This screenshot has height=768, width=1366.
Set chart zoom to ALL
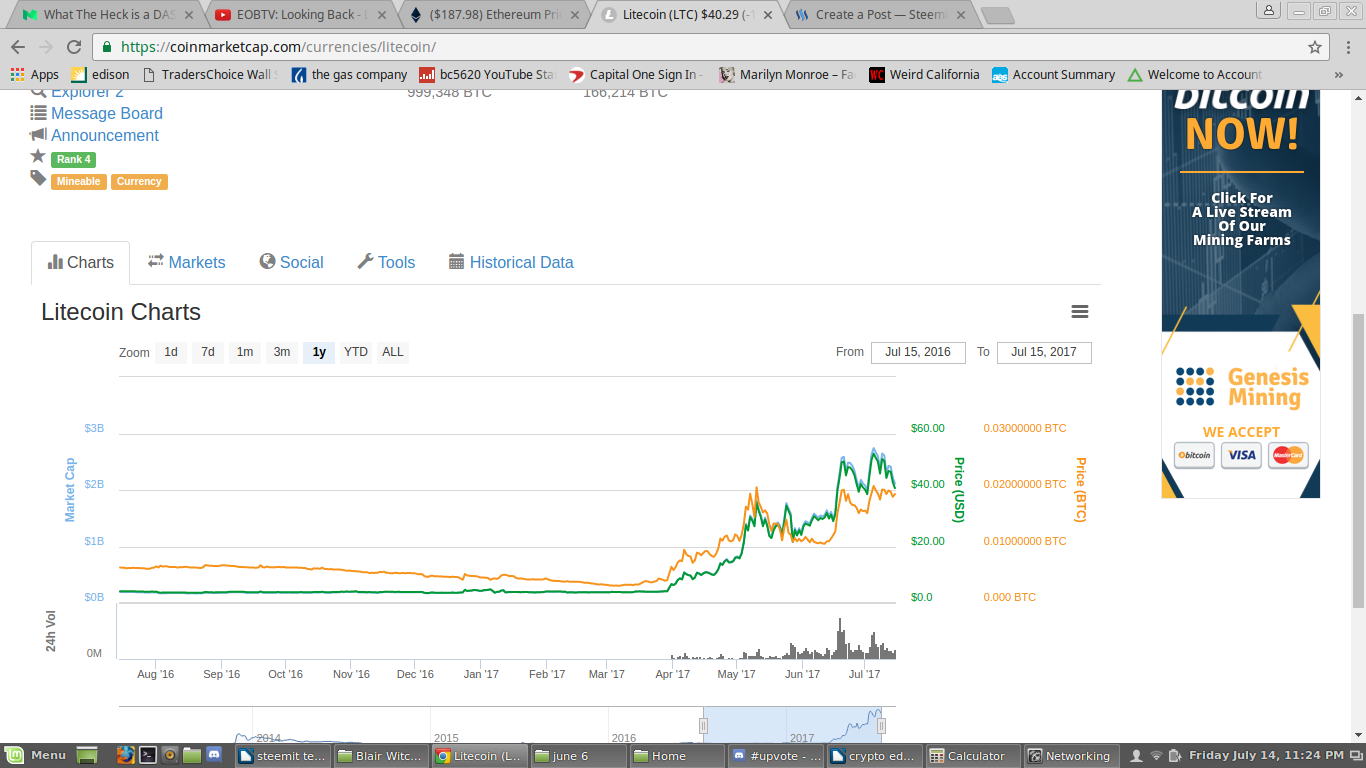pos(393,352)
